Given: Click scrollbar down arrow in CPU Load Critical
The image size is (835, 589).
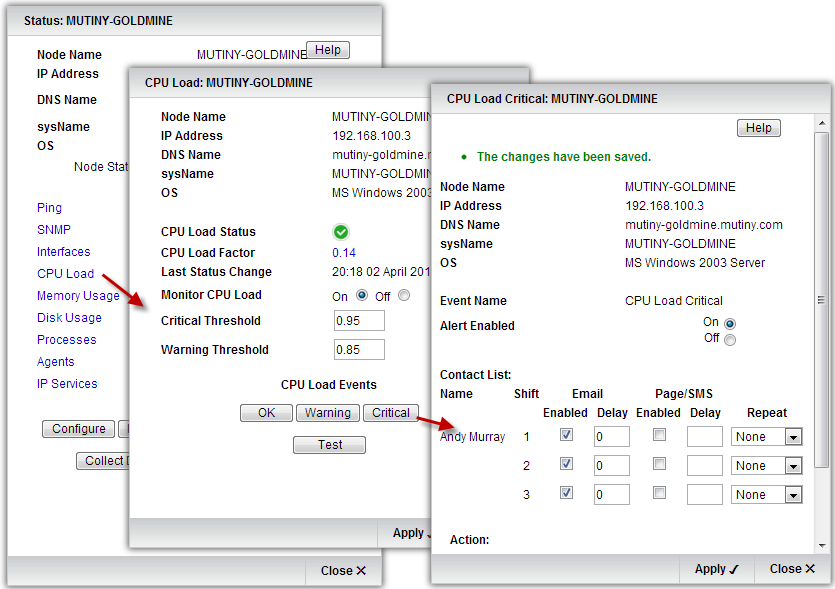Looking at the screenshot, I should pyautogui.click(x=822, y=546).
